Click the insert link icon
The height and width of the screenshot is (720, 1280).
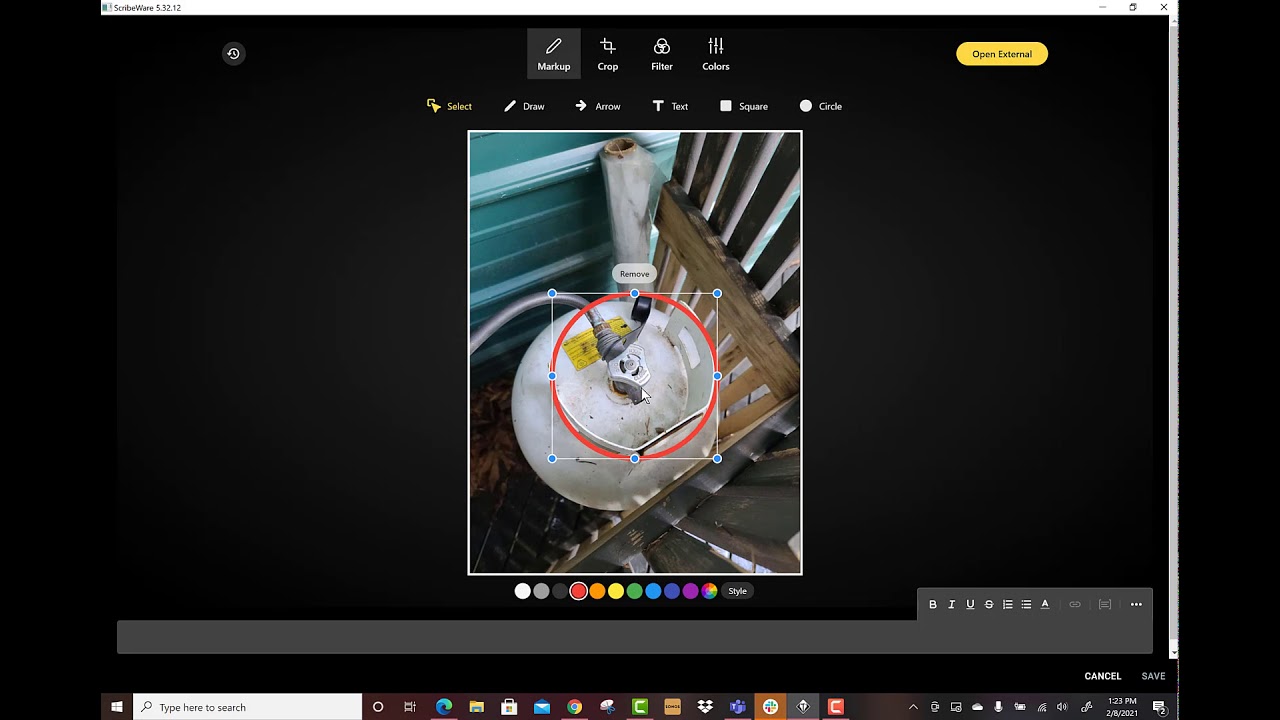1075,604
